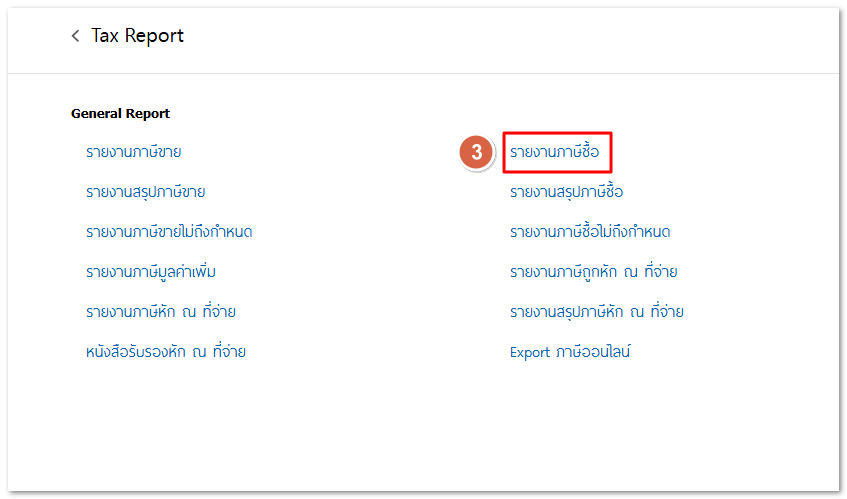Open รายงานภาษีหัก ณ ที่จ่าย link
847x499 pixels.
click(x=161, y=312)
